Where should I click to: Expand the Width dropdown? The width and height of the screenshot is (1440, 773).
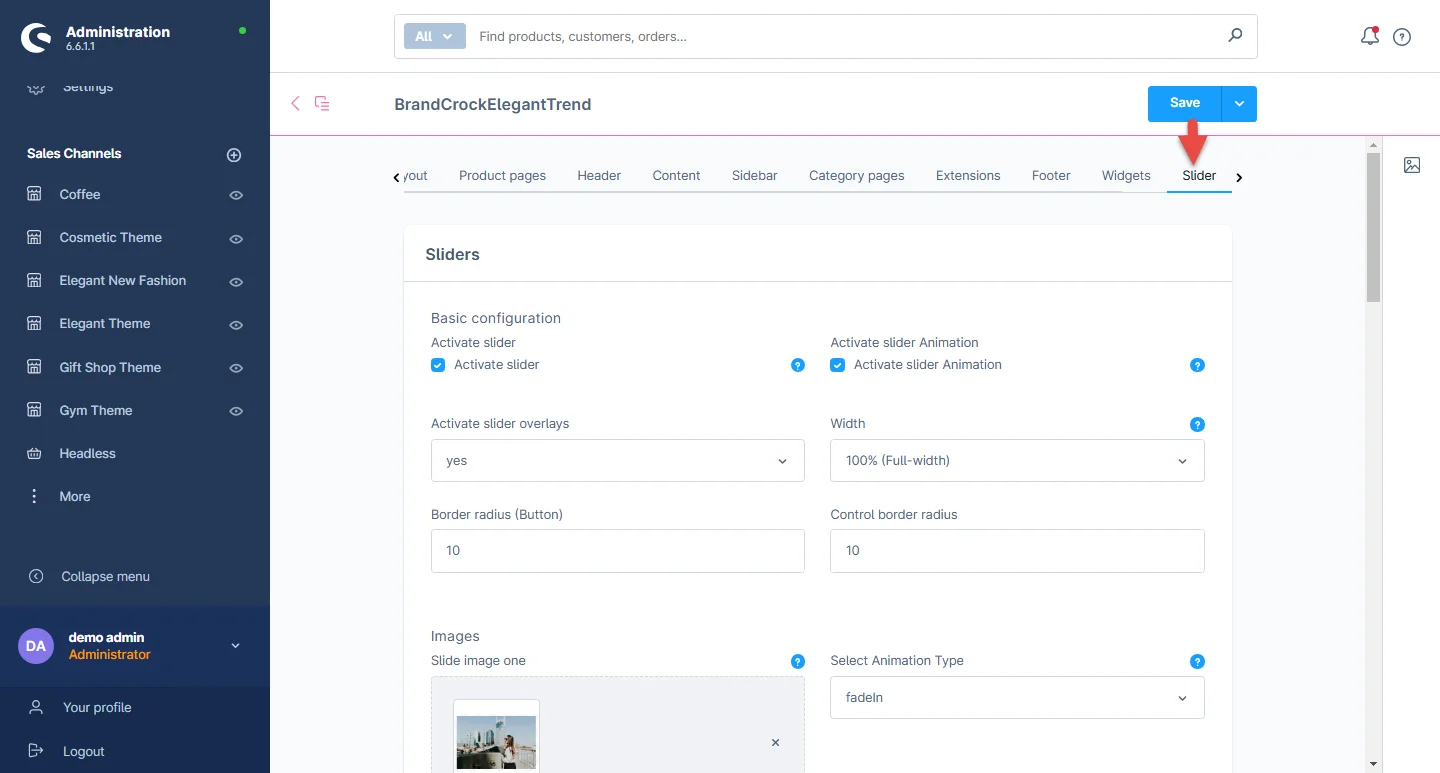point(1016,461)
